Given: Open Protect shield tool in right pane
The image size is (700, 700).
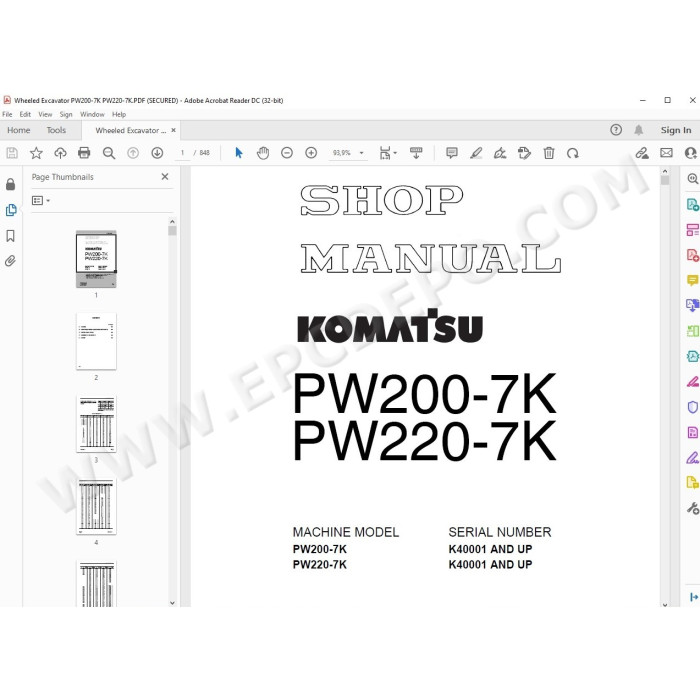Looking at the screenshot, I should (692, 407).
